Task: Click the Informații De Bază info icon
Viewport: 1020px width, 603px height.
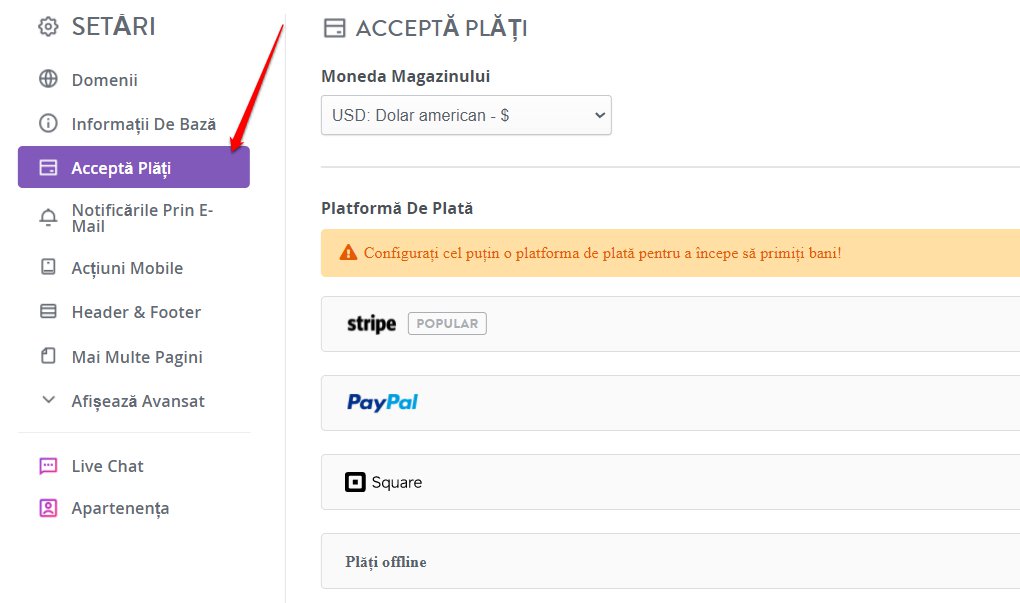Action: point(48,123)
